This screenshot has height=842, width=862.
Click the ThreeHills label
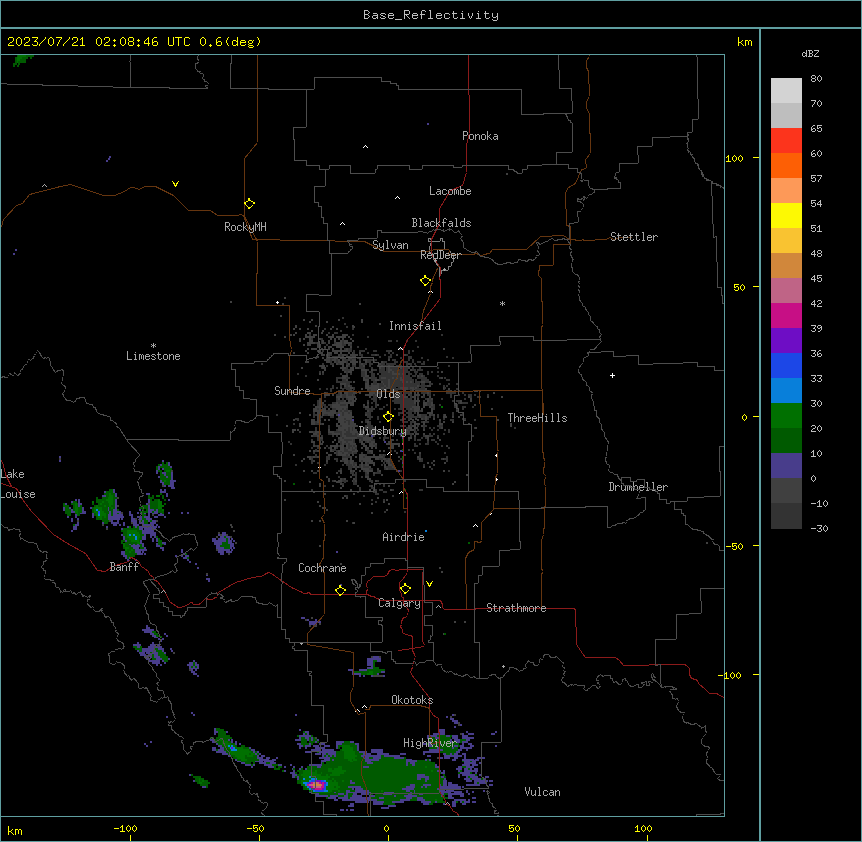point(537,418)
